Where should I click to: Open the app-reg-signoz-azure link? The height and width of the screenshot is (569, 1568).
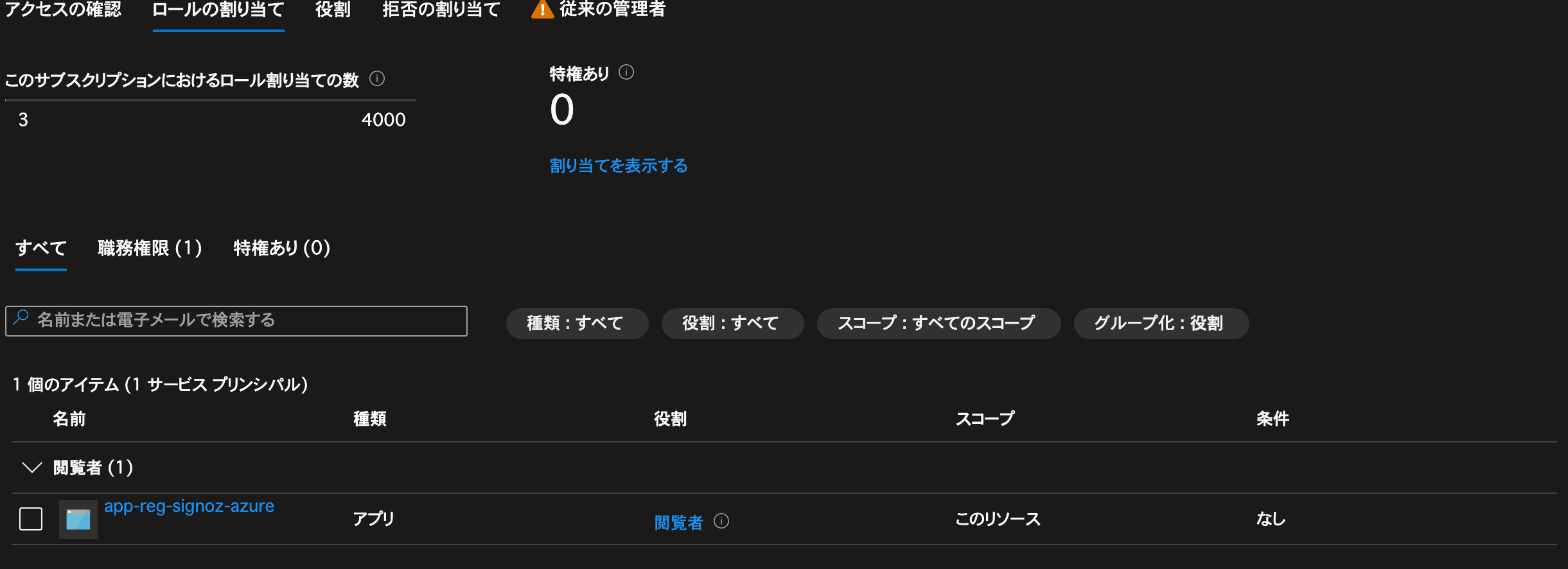point(189,506)
